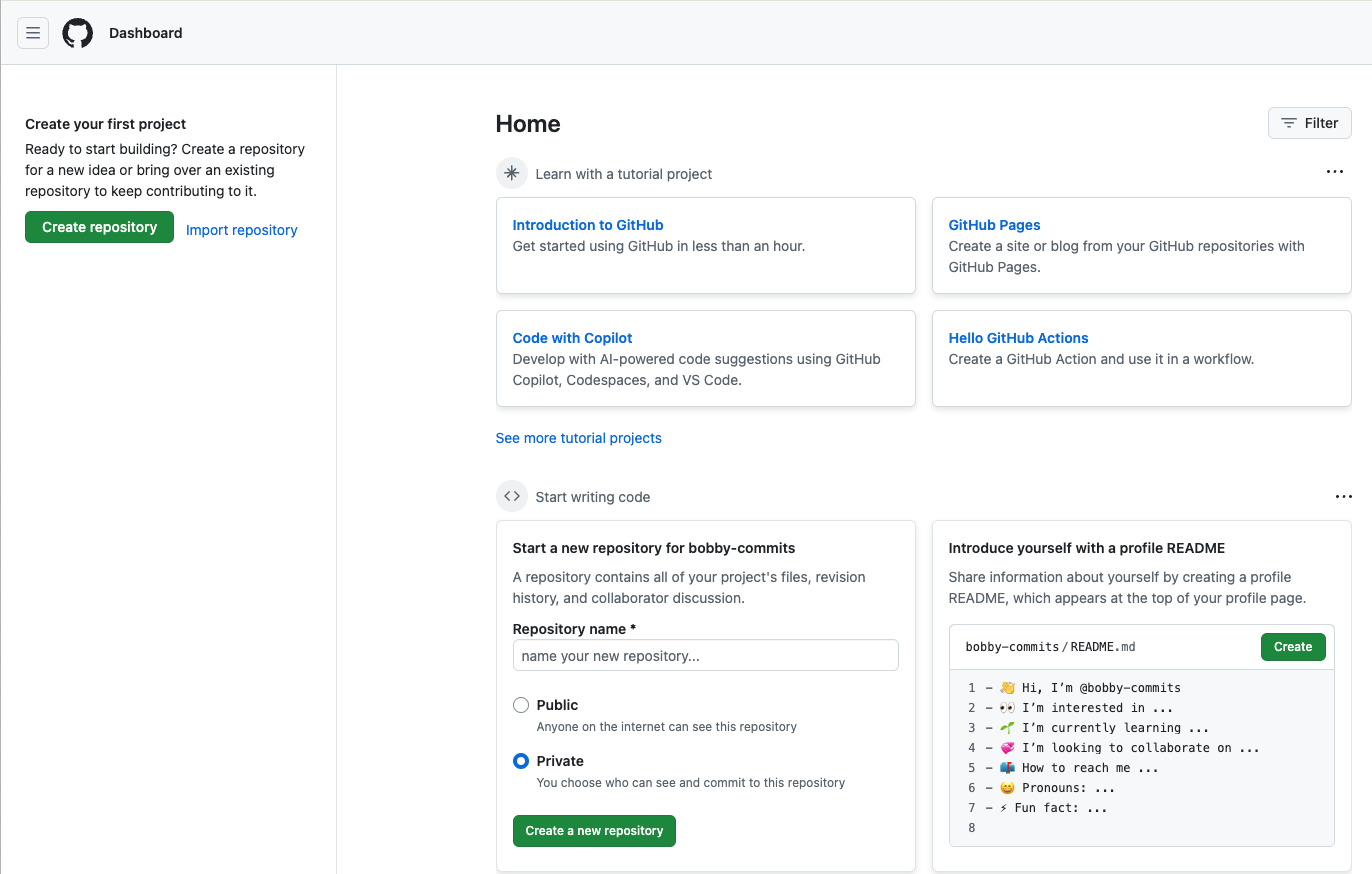Click Create a new repository button
Viewport: 1372px width, 874px height.
point(594,830)
